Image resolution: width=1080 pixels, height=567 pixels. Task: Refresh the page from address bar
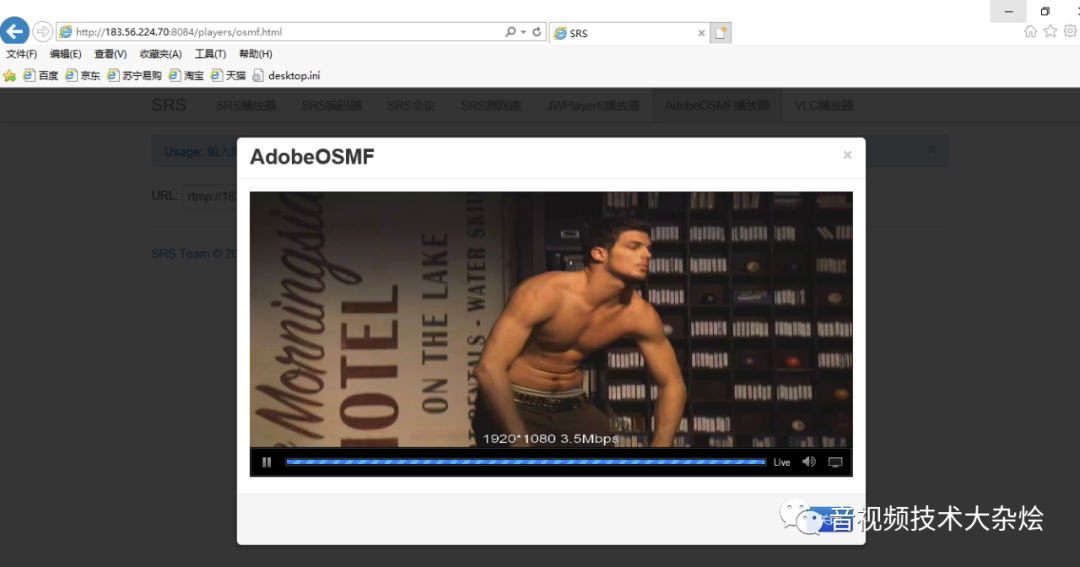[537, 32]
